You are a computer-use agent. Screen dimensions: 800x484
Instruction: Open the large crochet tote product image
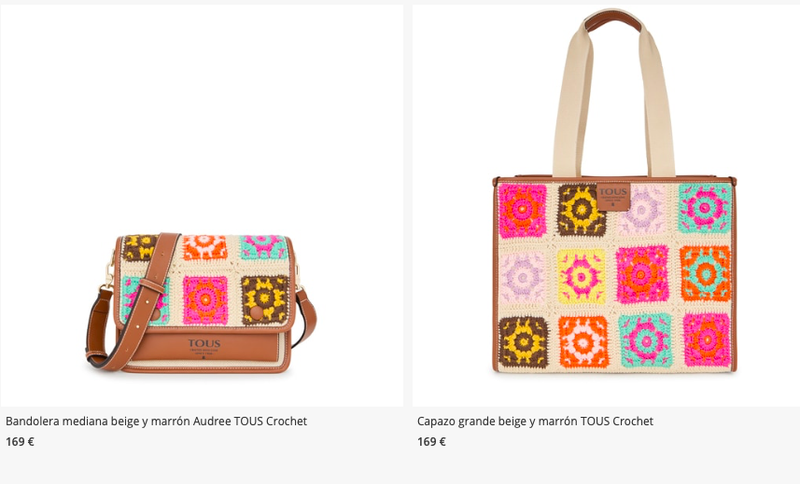click(x=606, y=206)
